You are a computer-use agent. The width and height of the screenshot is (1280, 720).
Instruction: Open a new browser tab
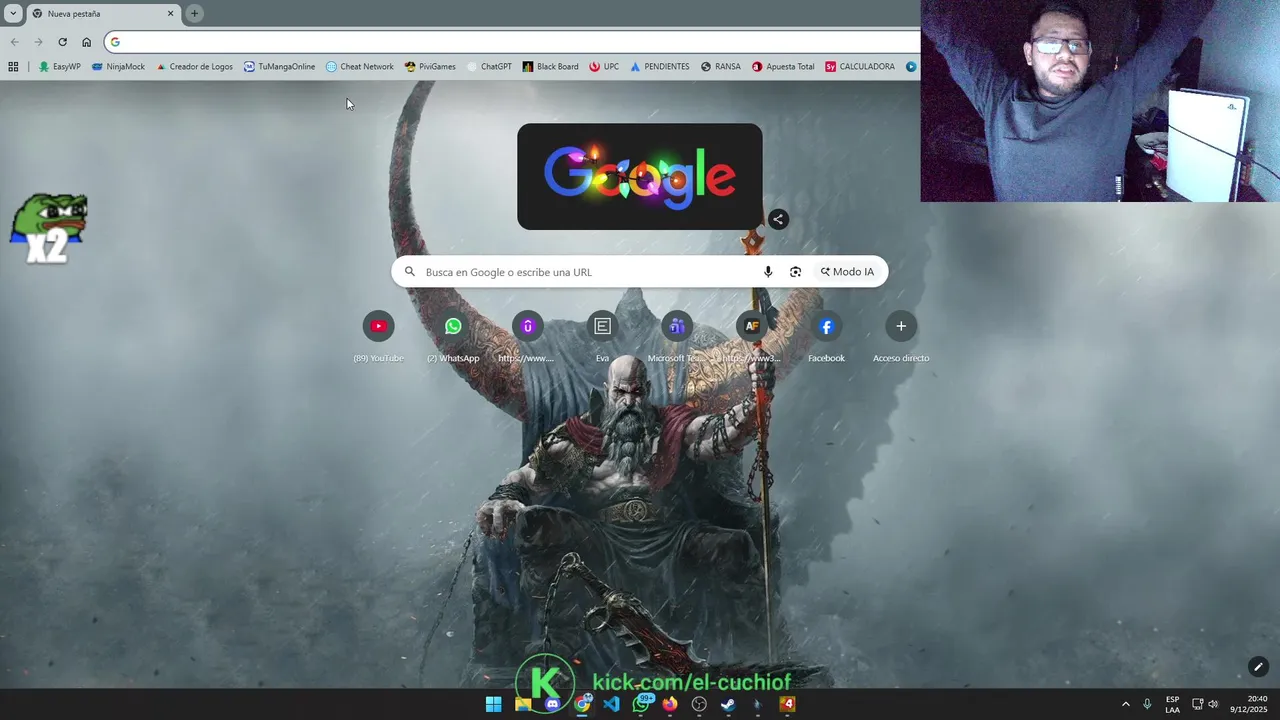(x=194, y=13)
